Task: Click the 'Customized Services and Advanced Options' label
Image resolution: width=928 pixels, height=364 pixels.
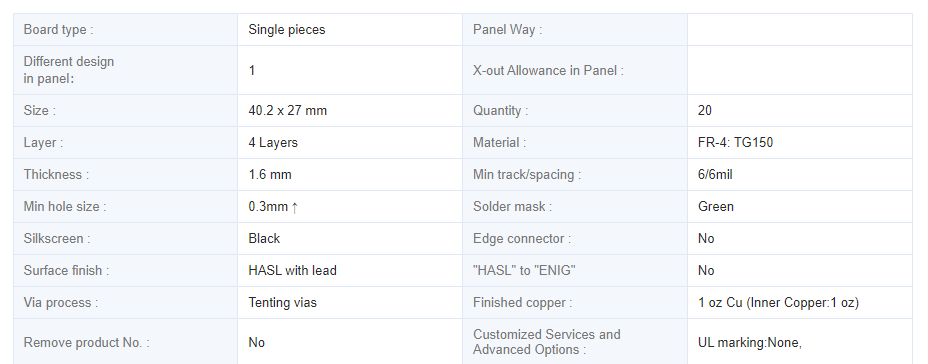Action: tap(547, 342)
